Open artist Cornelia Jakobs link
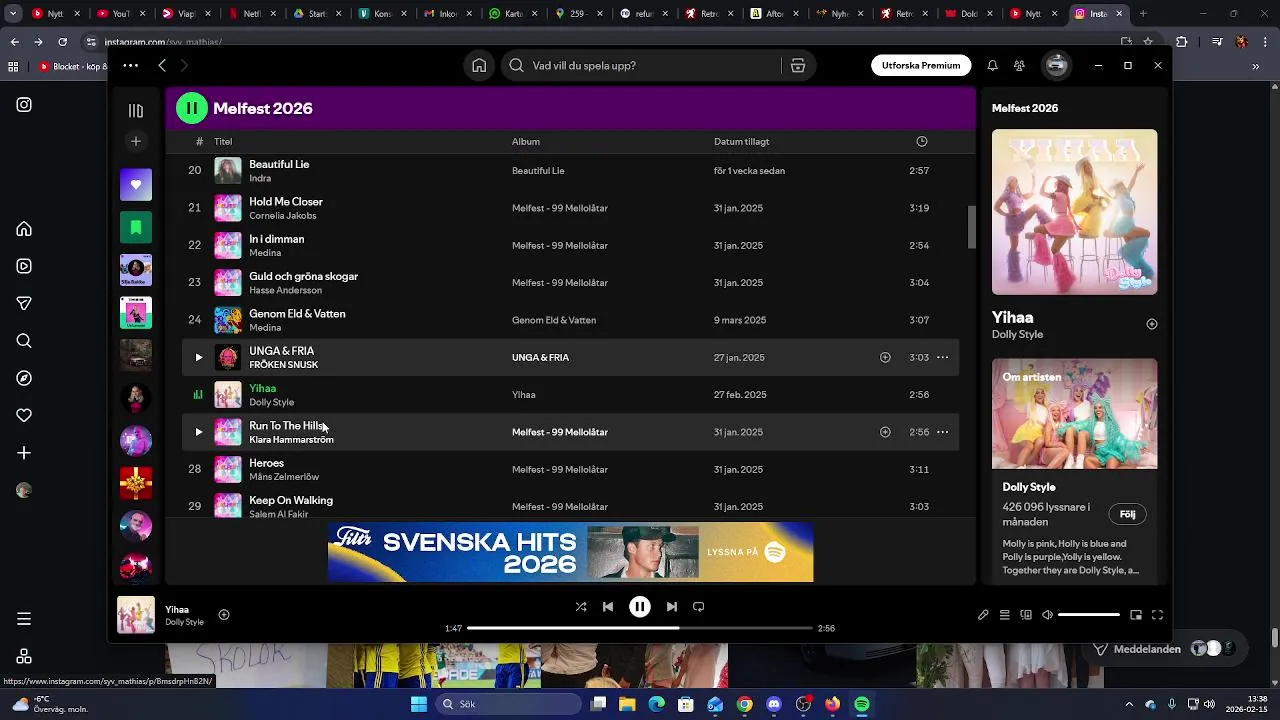 (x=282, y=216)
